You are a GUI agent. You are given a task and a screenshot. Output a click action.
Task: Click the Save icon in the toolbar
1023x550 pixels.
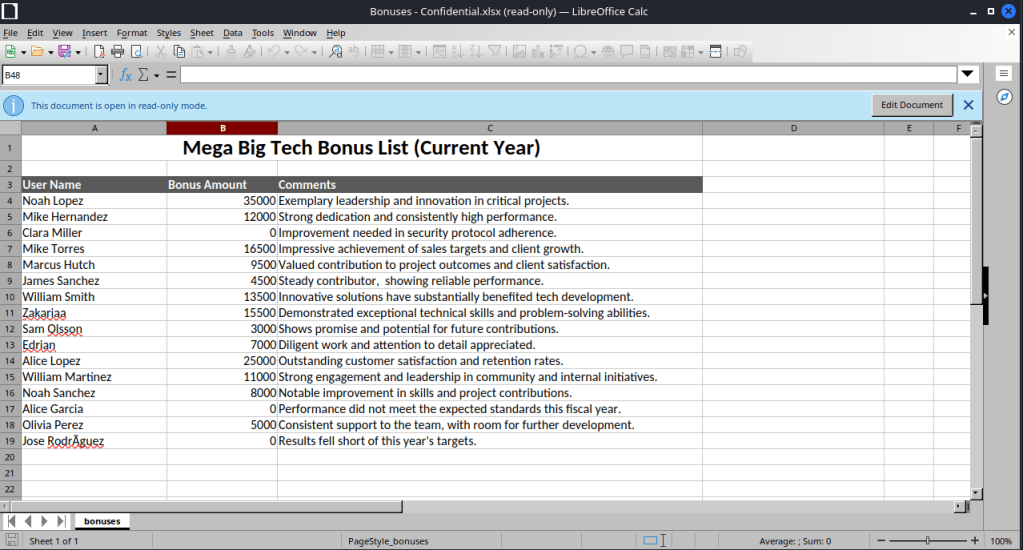(64, 51)
